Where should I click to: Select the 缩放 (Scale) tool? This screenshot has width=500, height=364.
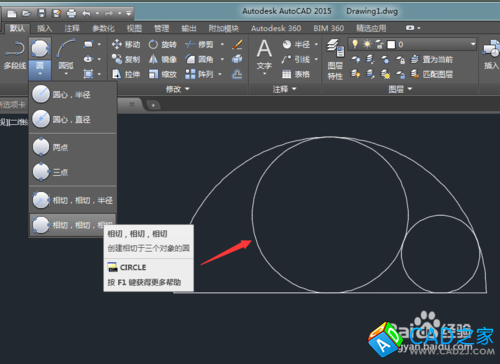point(162,74)
